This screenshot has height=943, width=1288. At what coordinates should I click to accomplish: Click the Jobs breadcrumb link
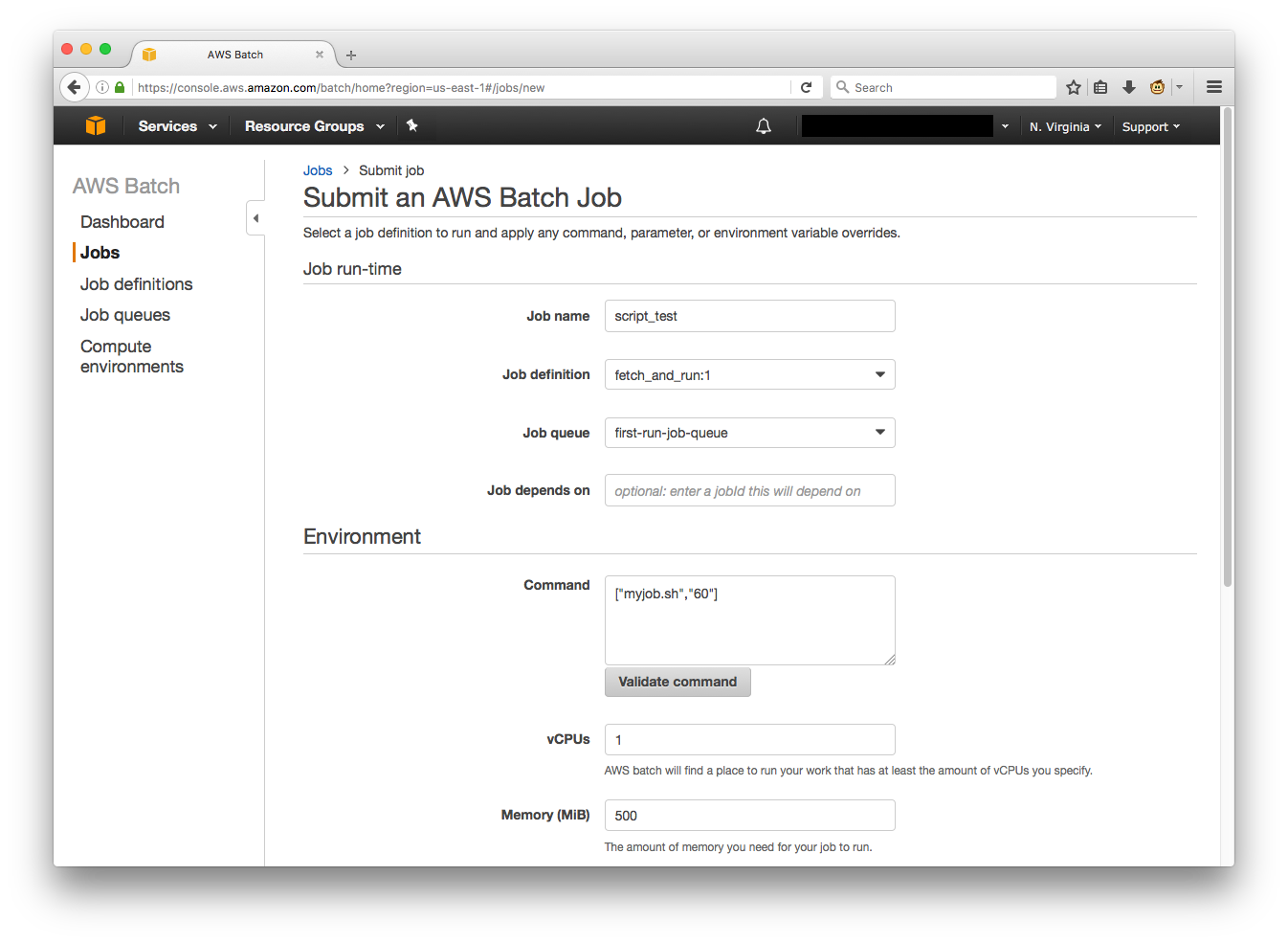click(x=318, y=170)
